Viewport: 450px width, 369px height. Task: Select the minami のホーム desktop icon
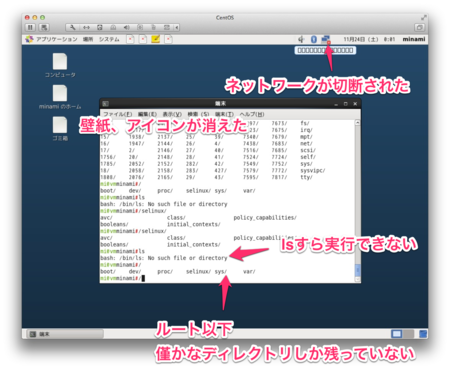[60, 97]
